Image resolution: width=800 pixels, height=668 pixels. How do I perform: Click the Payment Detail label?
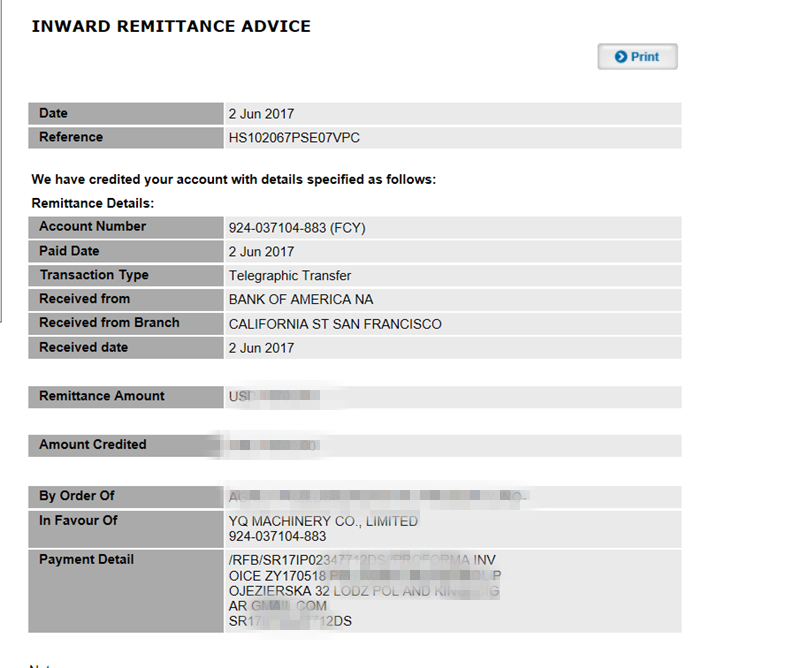[86, 559]
